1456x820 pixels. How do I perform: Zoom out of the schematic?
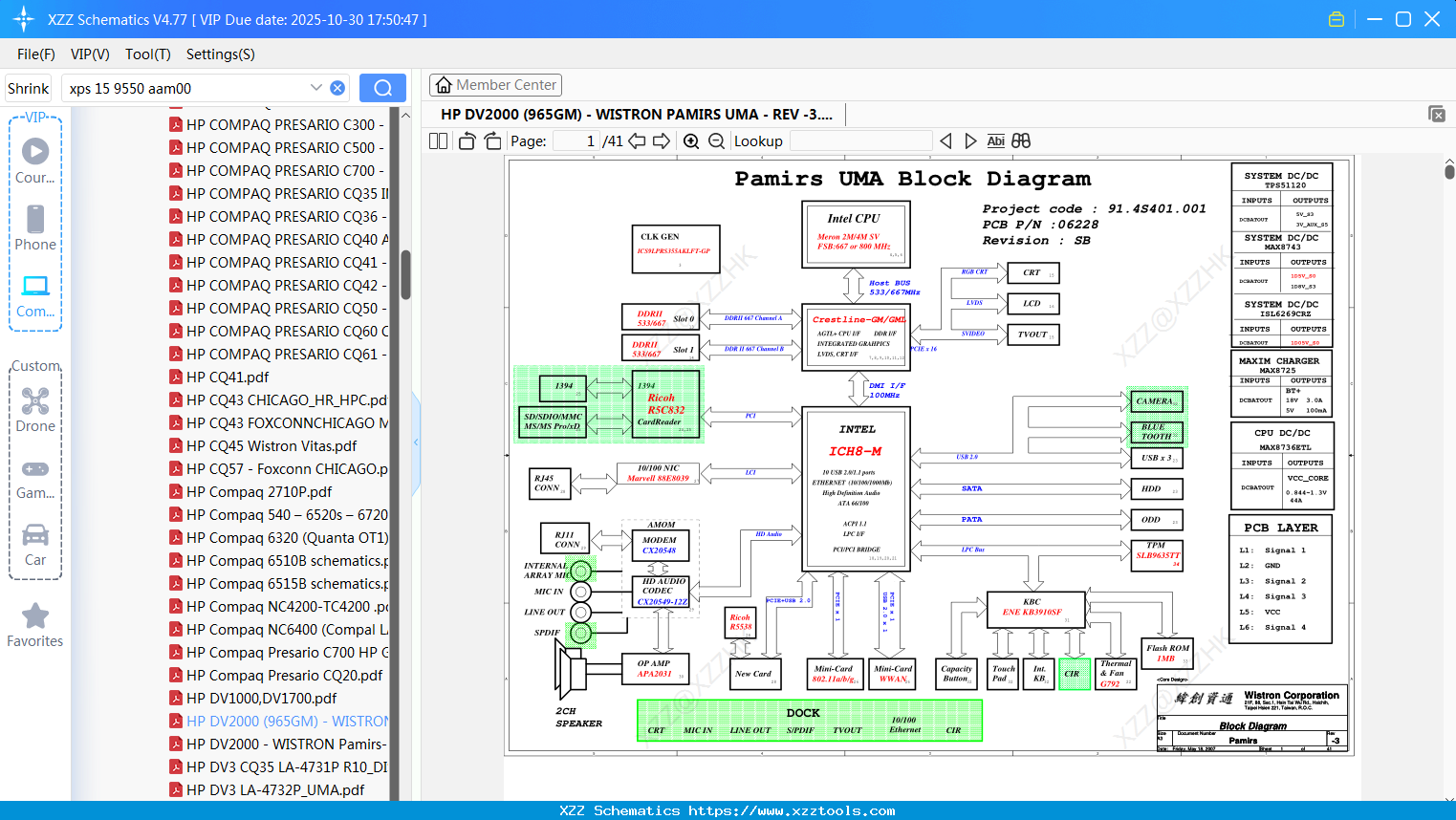[x=716, y=140]
